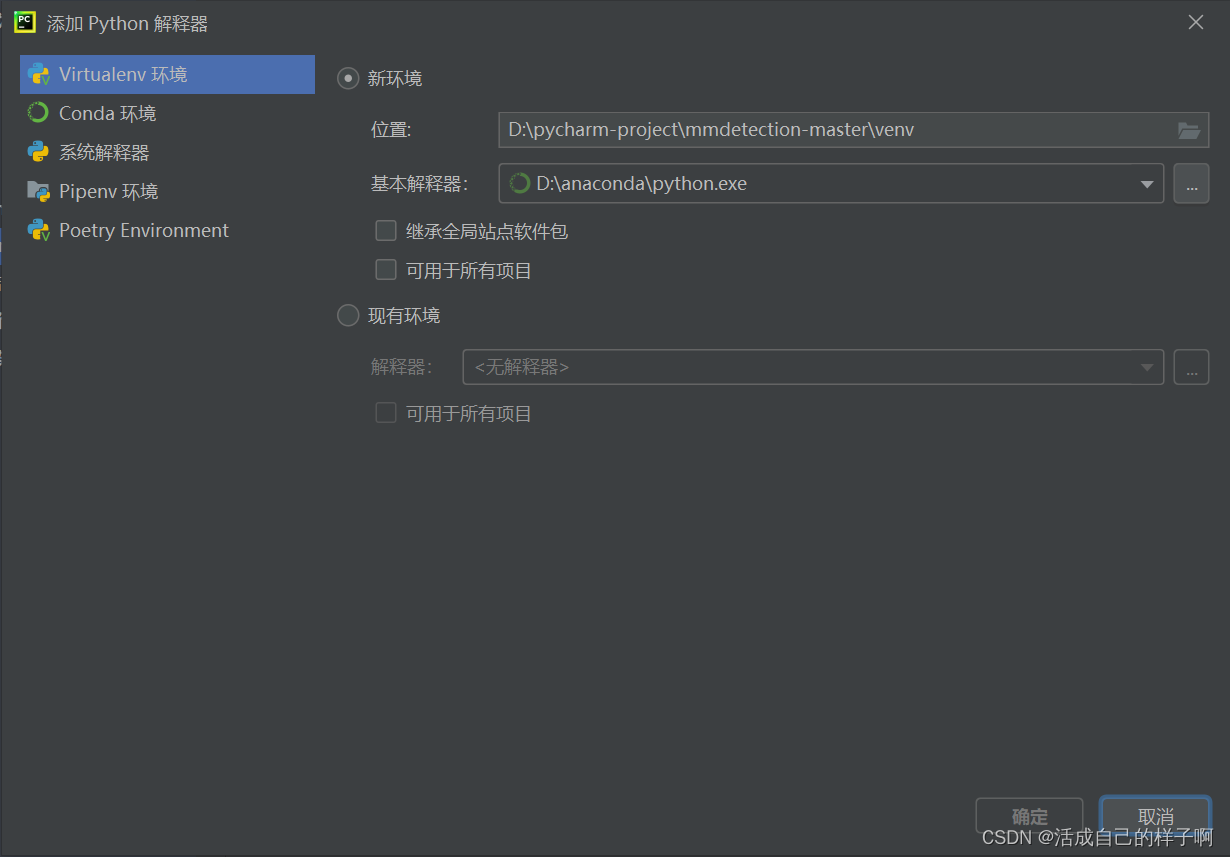
Task: Open the 解释器 <无解释器> dropdown
Action: click(813, 367)
